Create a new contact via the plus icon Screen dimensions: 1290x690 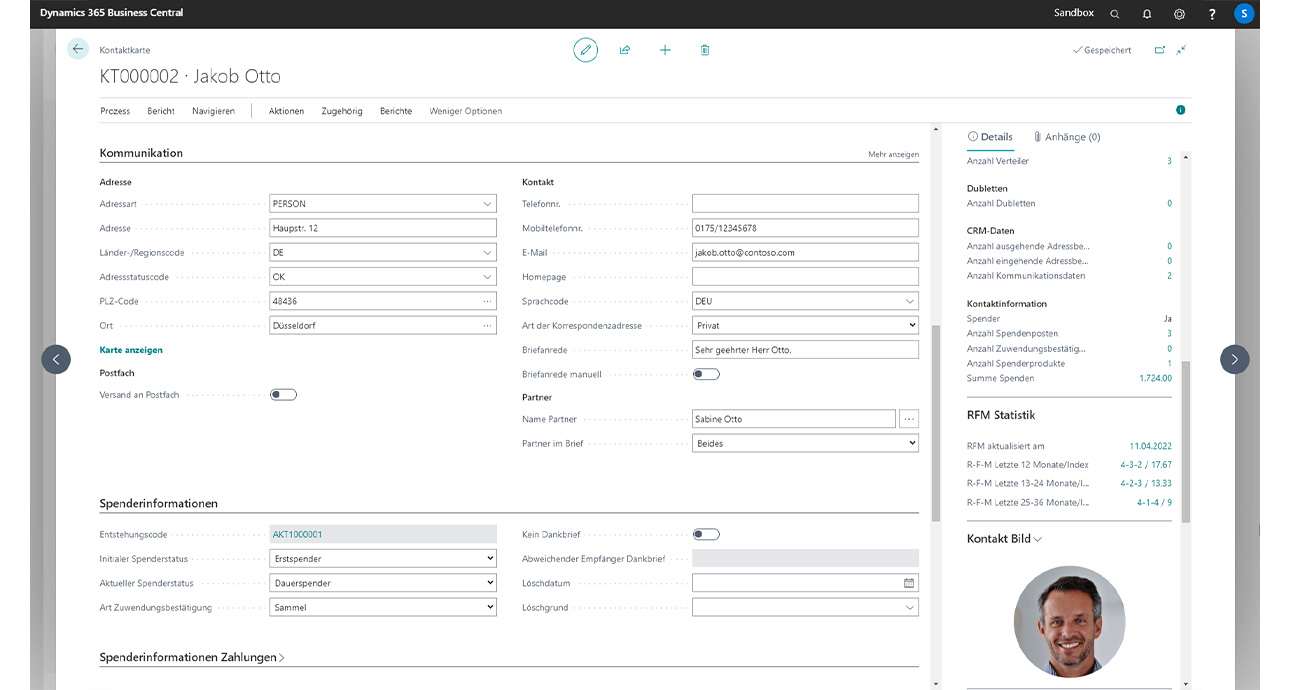[x=665, y=49]
